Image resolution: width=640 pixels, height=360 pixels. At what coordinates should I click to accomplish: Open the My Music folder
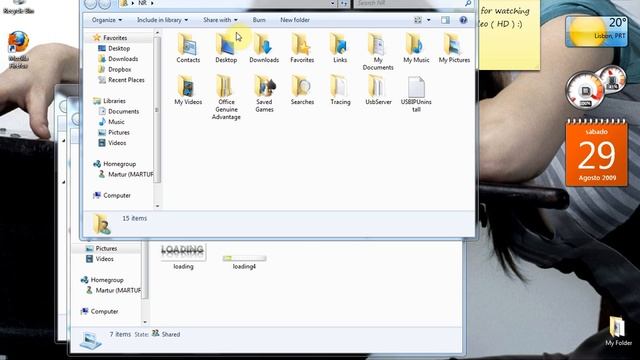click(x=416, y=48)
